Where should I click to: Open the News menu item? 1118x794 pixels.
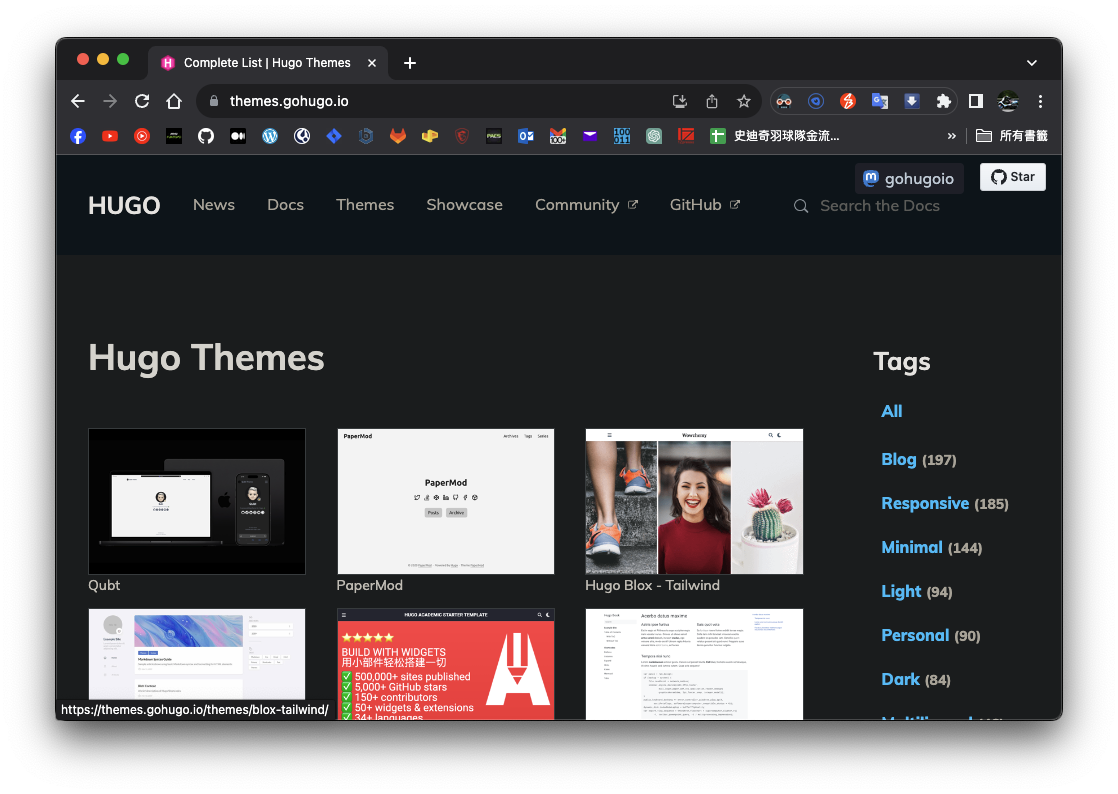(214, 205)
